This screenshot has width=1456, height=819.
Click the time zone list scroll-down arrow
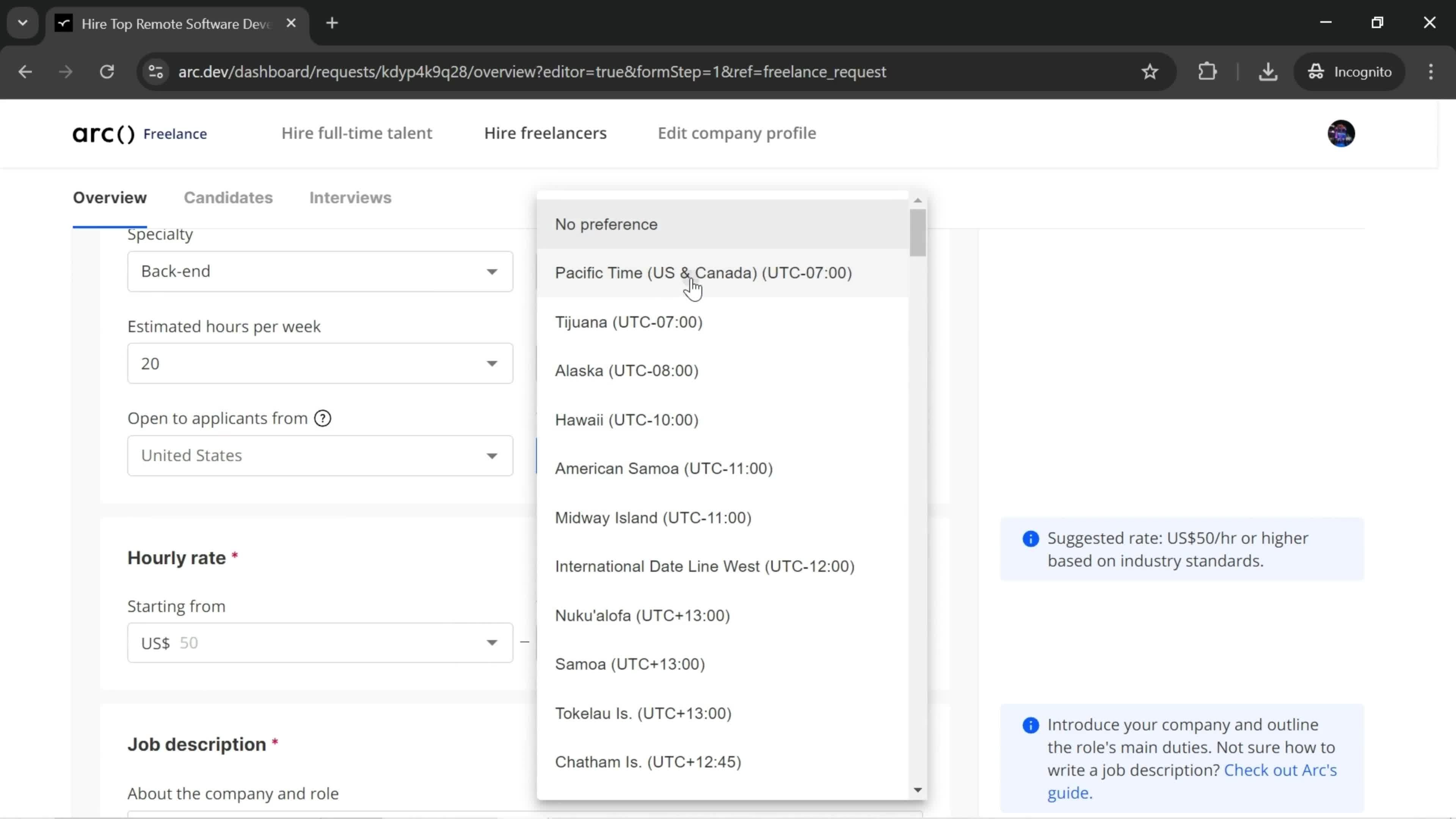(917, 789)
